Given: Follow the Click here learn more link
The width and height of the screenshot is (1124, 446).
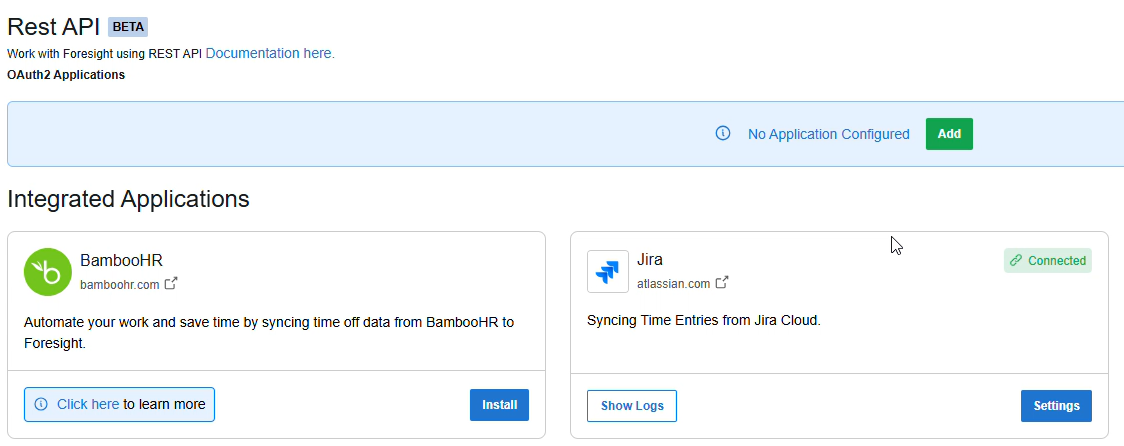Looking at the screenshot, I should [88, 404].
